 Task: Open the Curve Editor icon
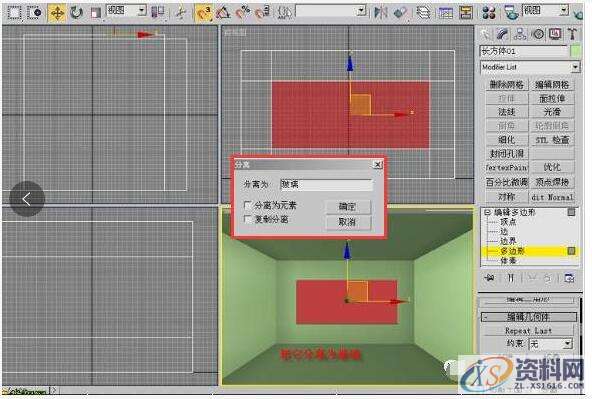(x=446, y=13)
